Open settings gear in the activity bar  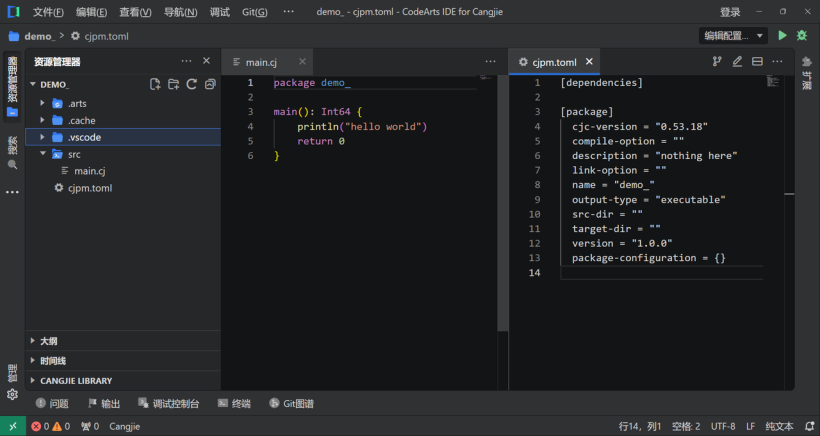[13, 394]
